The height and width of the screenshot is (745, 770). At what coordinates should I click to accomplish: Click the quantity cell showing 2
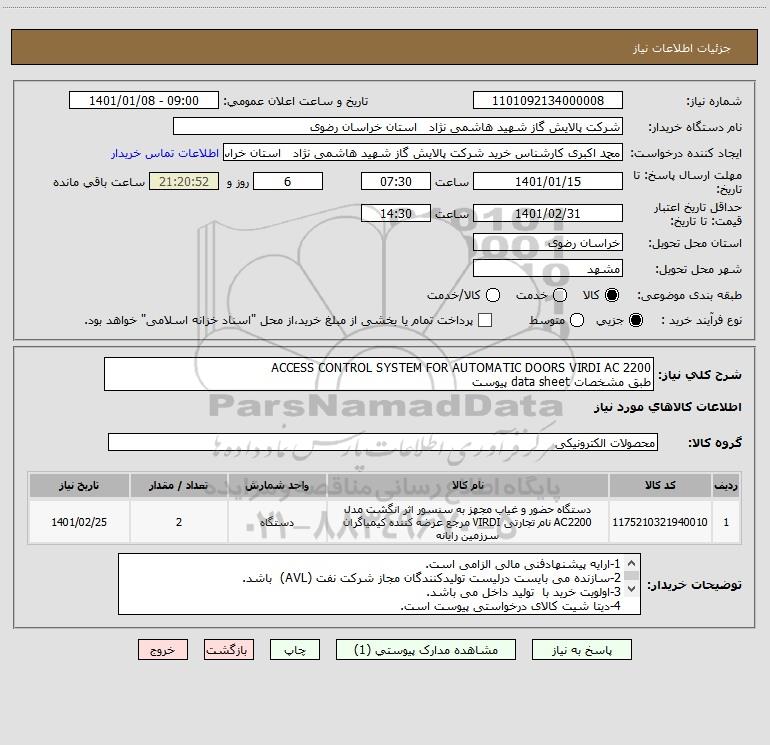[x=179, y=522]
